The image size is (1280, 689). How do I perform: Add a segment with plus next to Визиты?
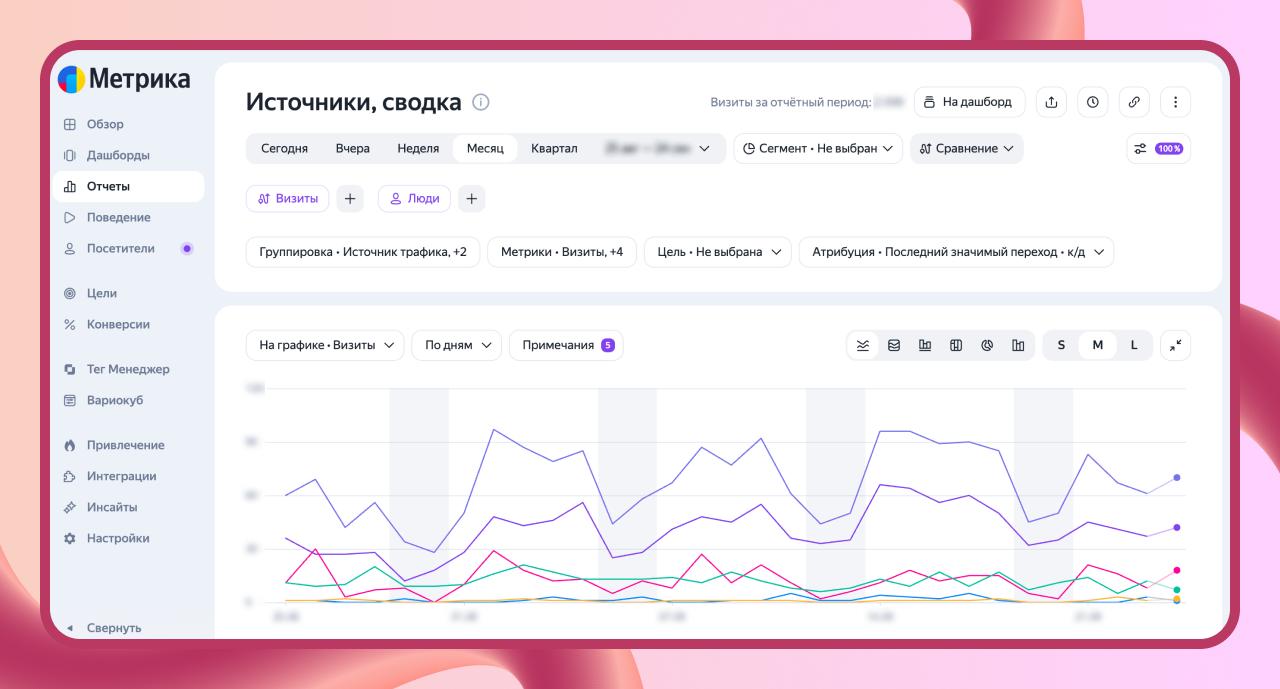[350, 199]
